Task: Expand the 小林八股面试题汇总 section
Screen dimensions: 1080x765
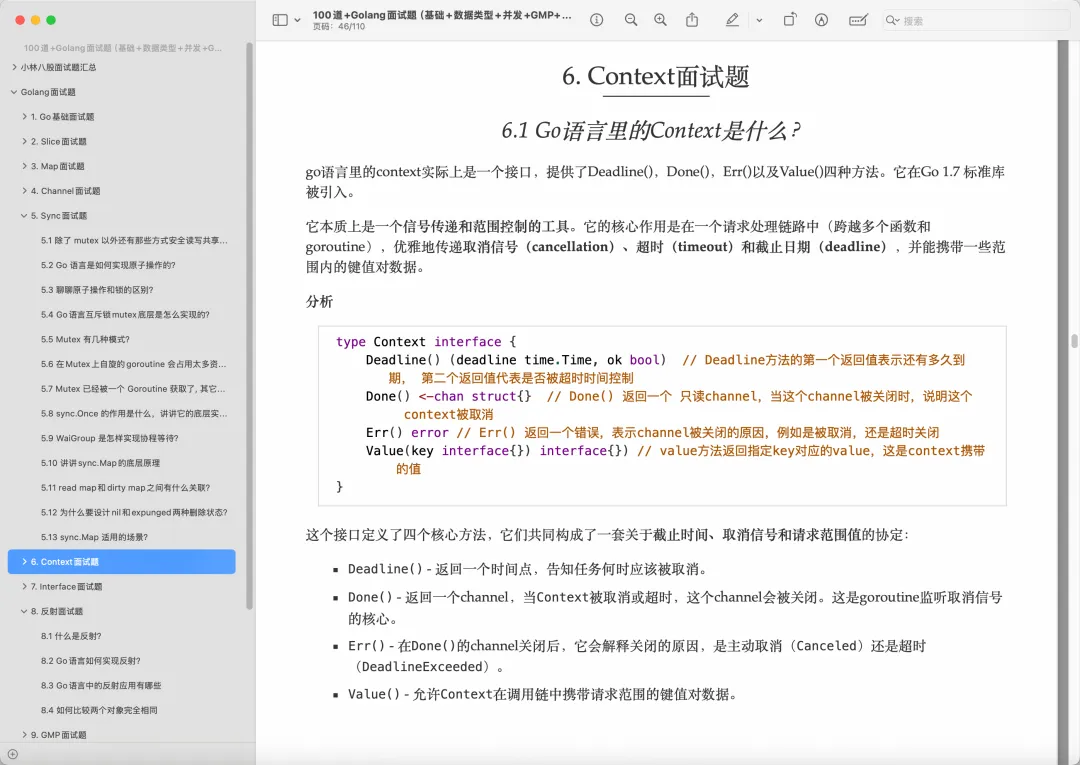Action: pyautogui.click(x=14, y=67)
